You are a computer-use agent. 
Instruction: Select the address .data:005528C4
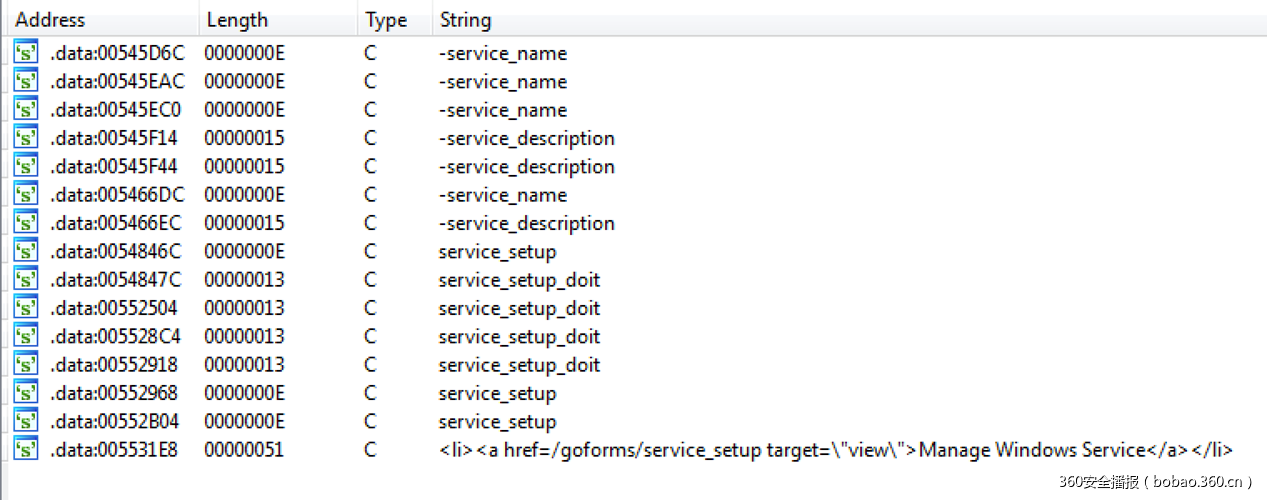pos(117,337)
